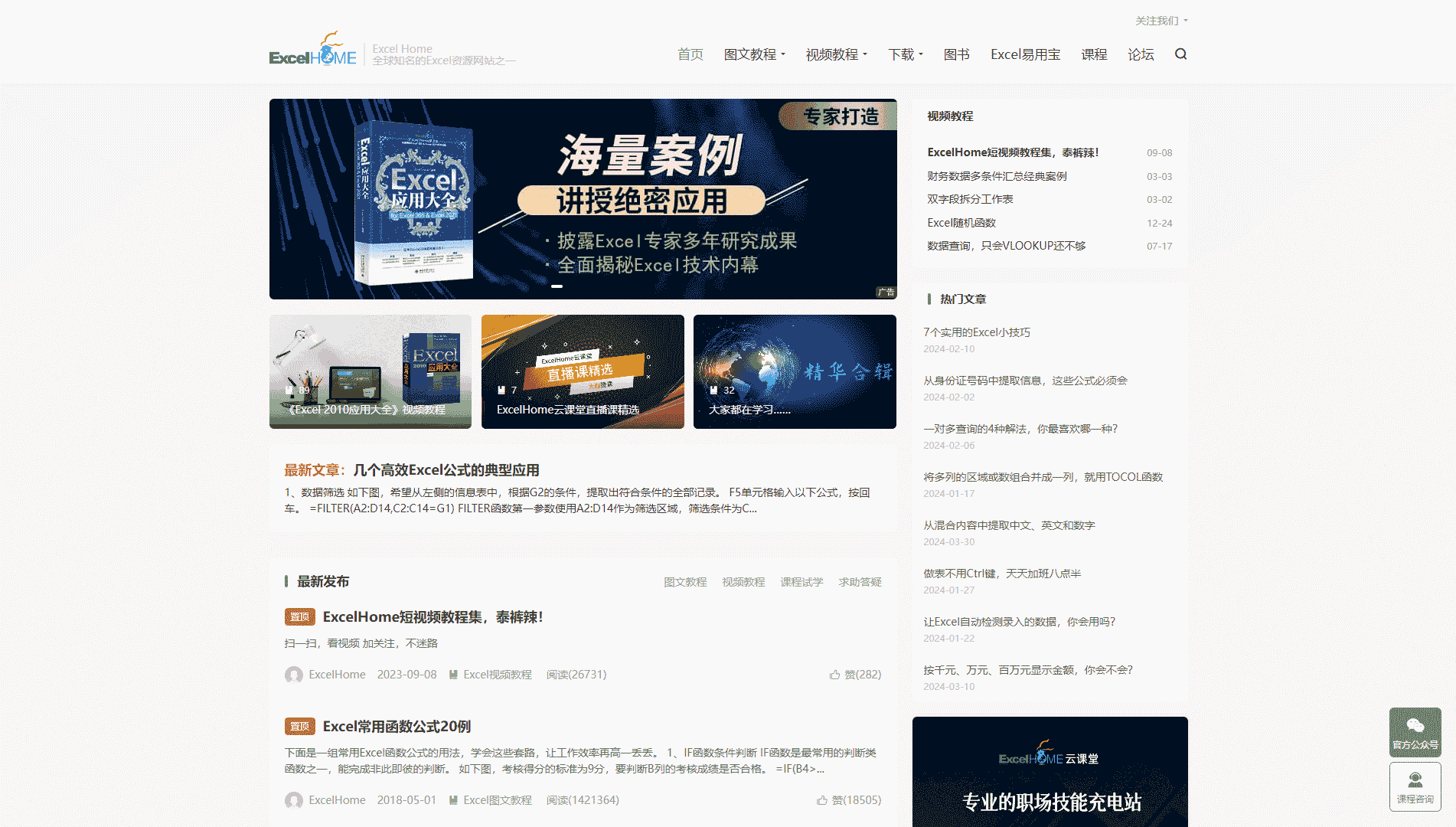Image resolution: width=1456 pixels, height=827 pixels.
Task: Open hot article 从混合内容中提取中文、英文和数字
Action: pos(1009,525)
